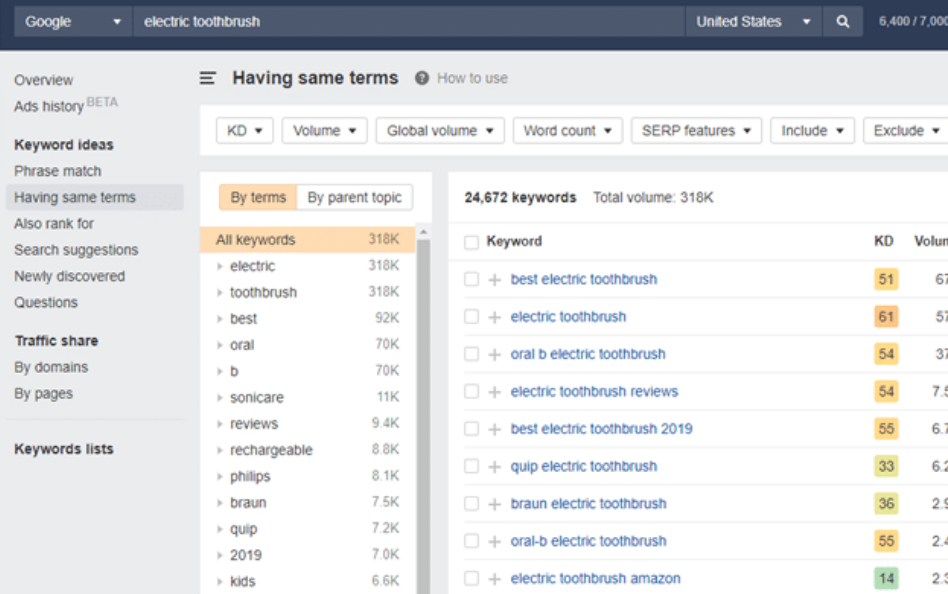Screen dimensions: 948x594
Task: Expand the 'philips' term group
Action: click(220, 477)
